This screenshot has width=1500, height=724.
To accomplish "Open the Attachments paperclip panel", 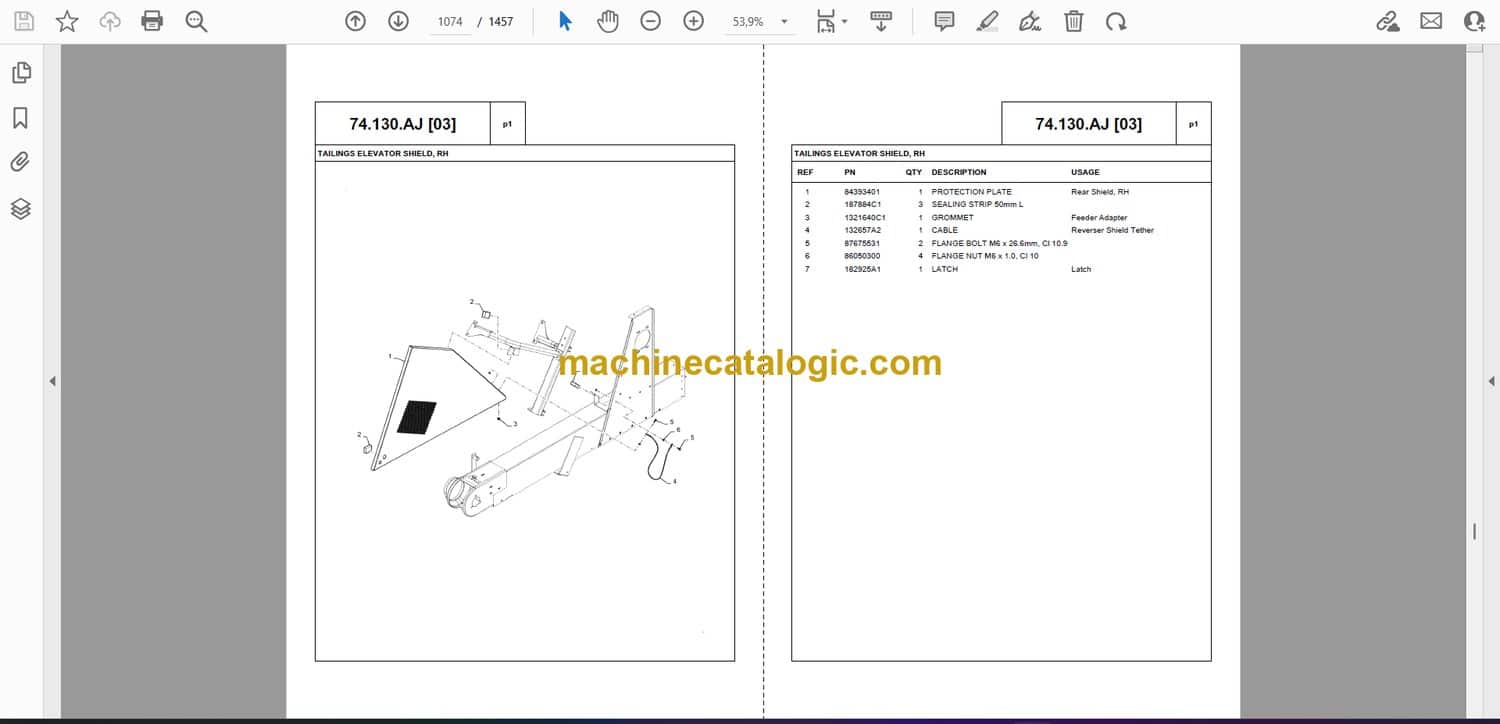I will pos(21,162).
